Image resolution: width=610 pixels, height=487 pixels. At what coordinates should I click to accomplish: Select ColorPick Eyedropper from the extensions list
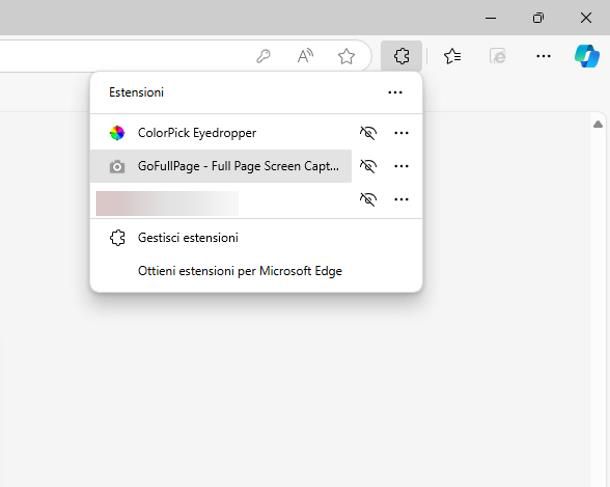point(221,133)
